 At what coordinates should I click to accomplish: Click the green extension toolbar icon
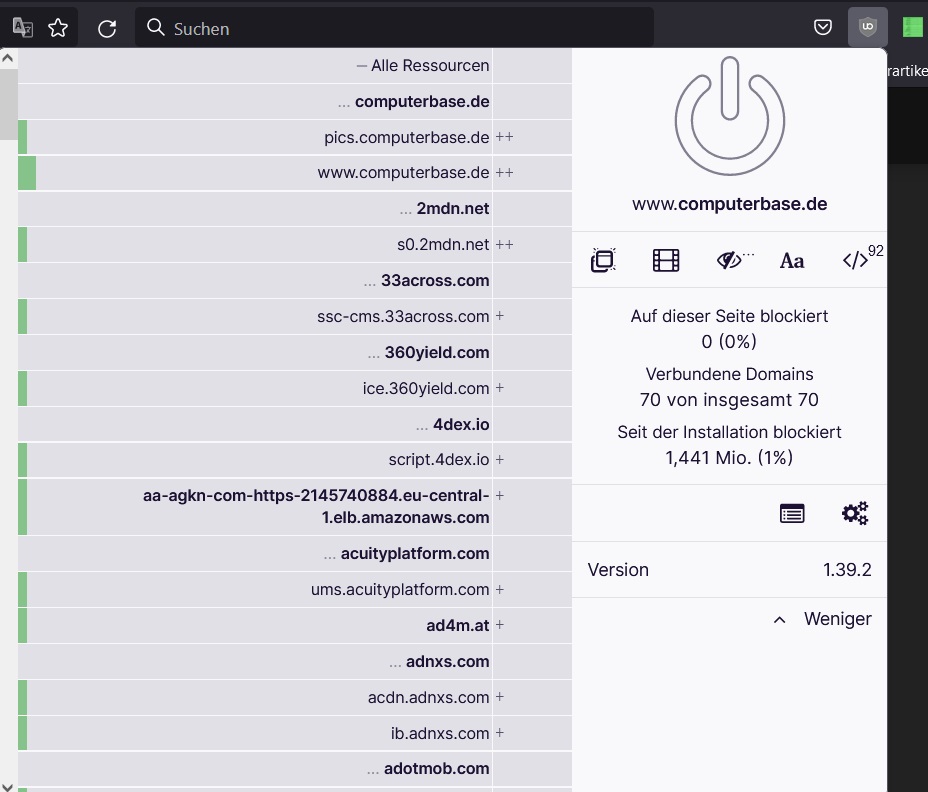pos(913,27)
